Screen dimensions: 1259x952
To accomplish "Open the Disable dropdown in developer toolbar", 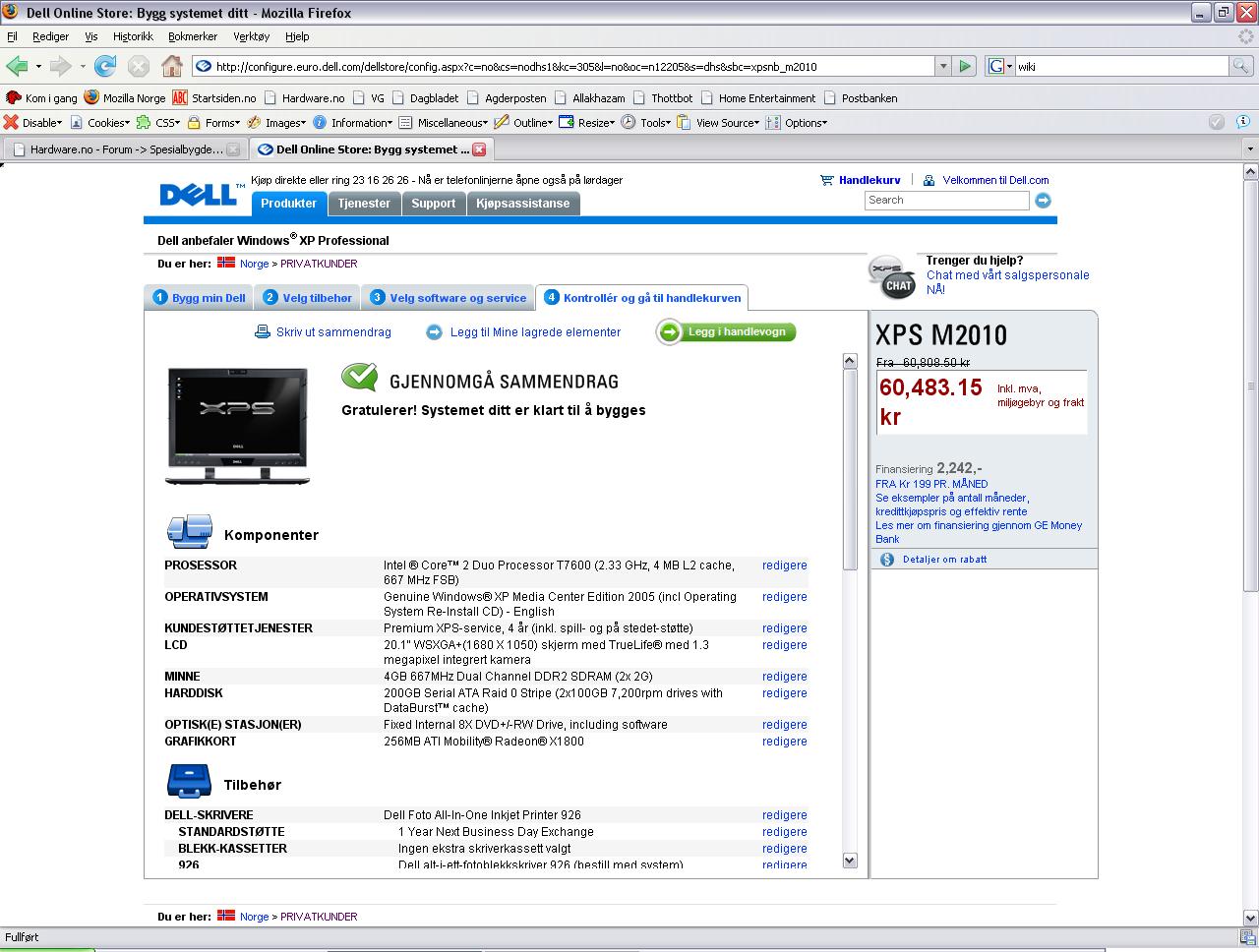I will (32, 123).
